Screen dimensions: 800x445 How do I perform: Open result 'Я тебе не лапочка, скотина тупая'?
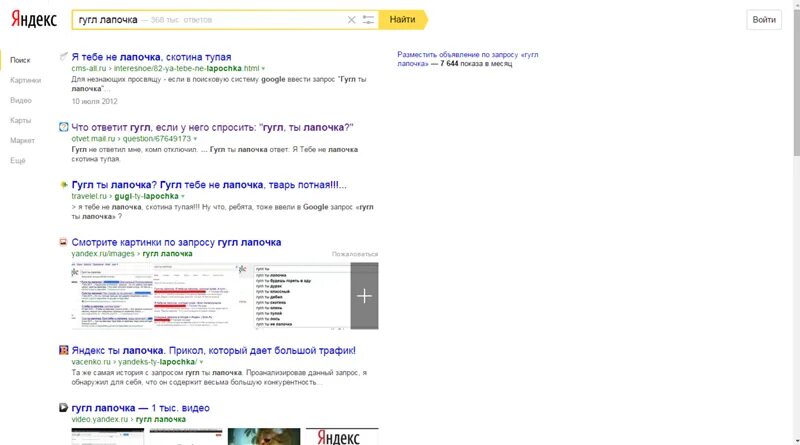tap(152, 57)
